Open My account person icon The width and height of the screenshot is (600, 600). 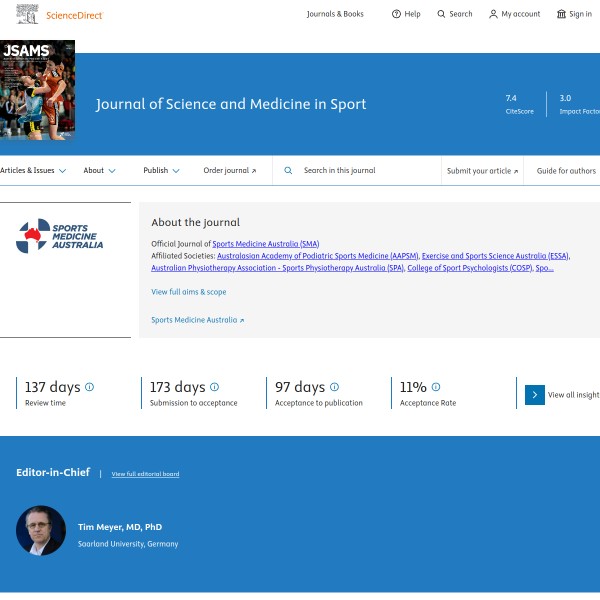tap(493, 14)
